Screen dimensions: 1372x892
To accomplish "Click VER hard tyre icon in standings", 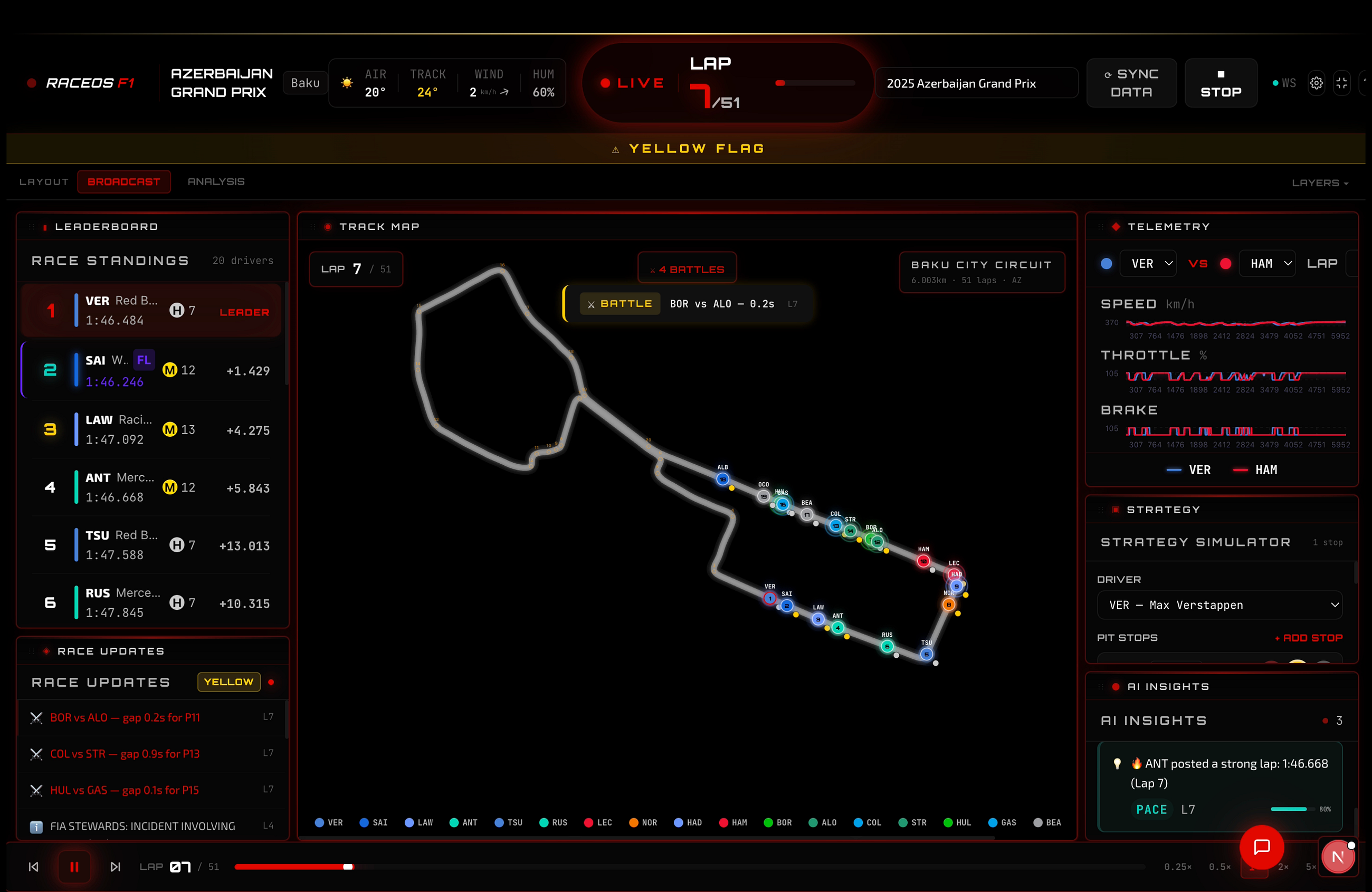I will [176, 310].
